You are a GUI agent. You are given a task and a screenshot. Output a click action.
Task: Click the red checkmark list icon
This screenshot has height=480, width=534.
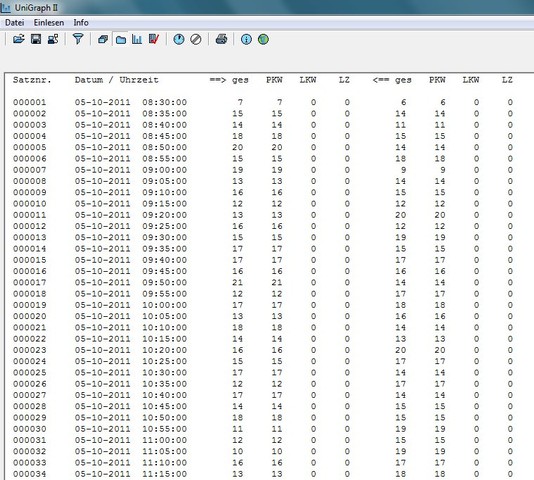pyautogui.click(x=154, y=39)
